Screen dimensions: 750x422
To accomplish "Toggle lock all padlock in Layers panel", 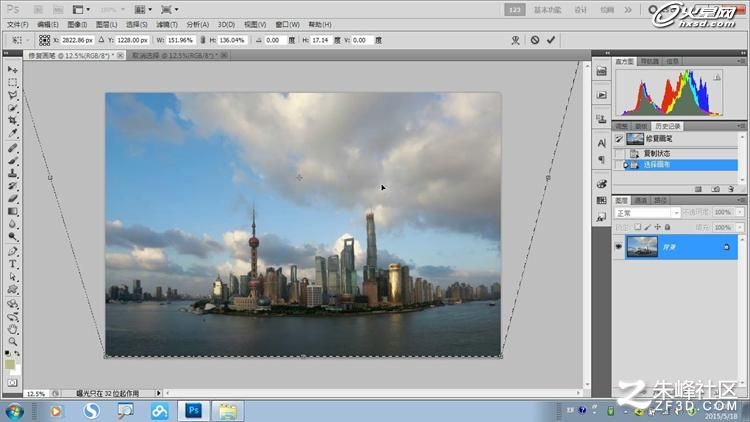I will point(668,227).
